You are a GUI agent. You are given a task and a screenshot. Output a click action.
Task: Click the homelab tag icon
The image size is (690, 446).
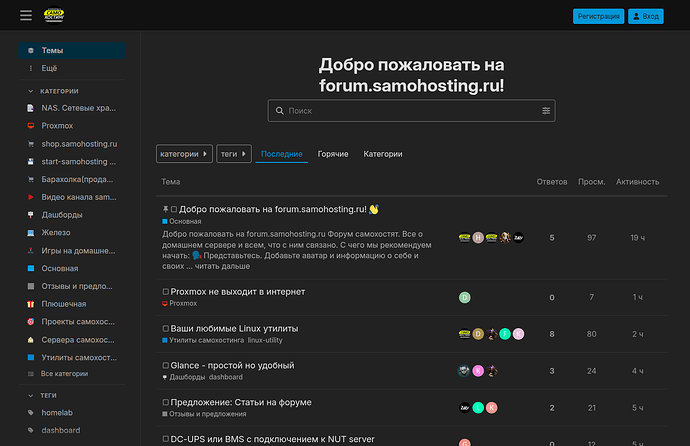pos(30,413)
